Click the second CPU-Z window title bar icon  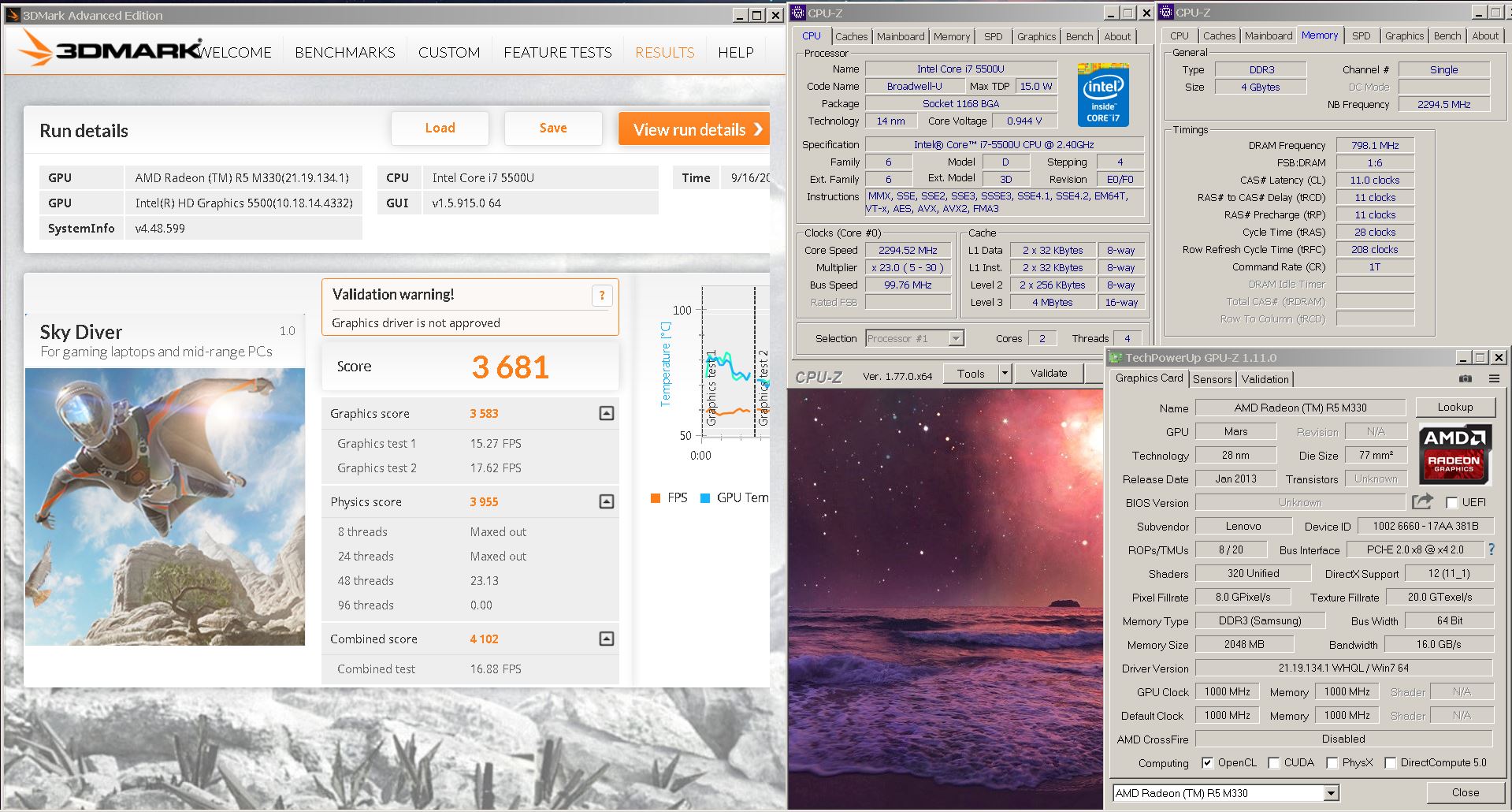pyautogui.click(x=1166, y=12)
